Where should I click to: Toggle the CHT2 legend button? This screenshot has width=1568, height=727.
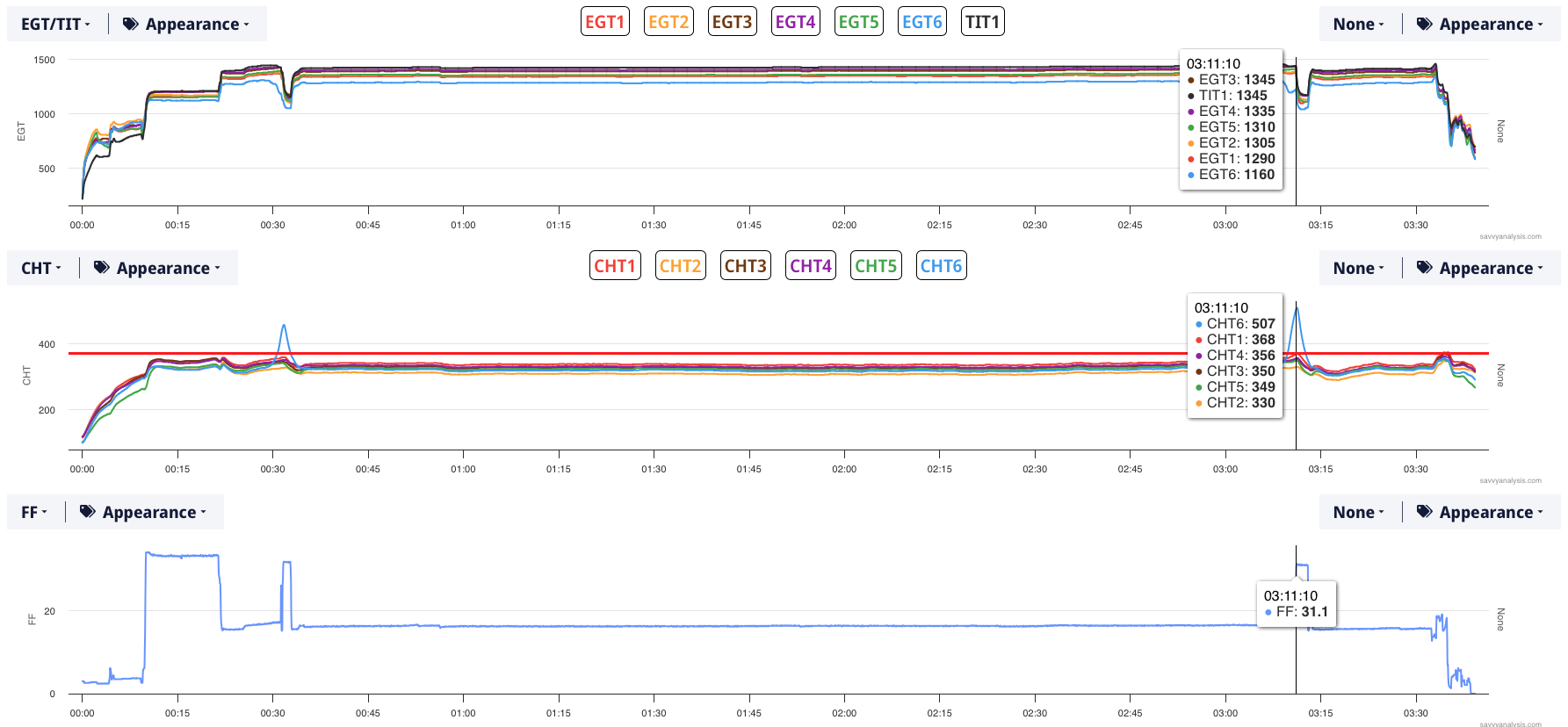[x=680, y=266]
